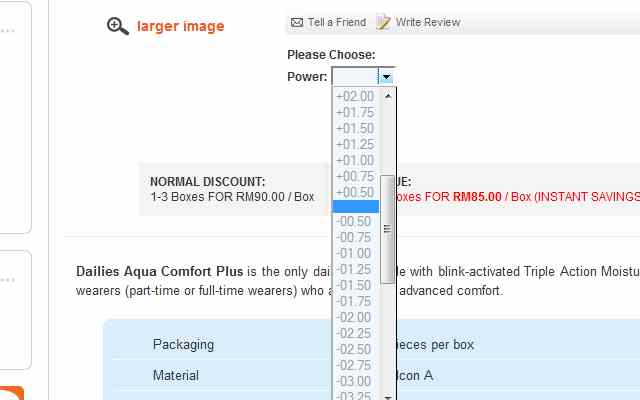Select -02.25 power option
The image size is (640, 400).
(x=356, y=333)
